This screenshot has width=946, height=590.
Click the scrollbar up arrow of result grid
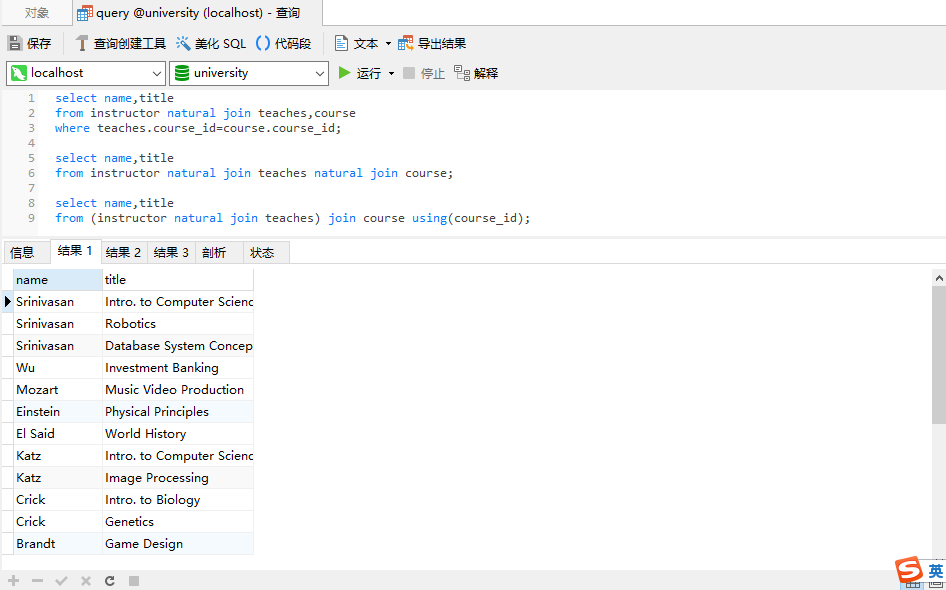coord(939,278)
